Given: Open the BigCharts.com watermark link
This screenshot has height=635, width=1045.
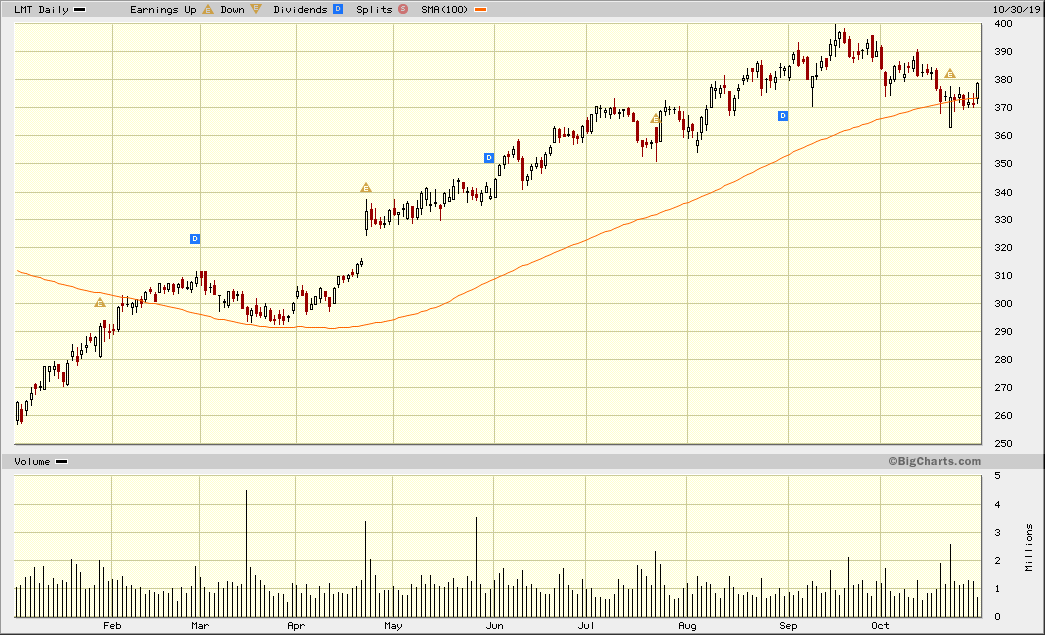Looking at the screenshot, I should tap(934, 461).
